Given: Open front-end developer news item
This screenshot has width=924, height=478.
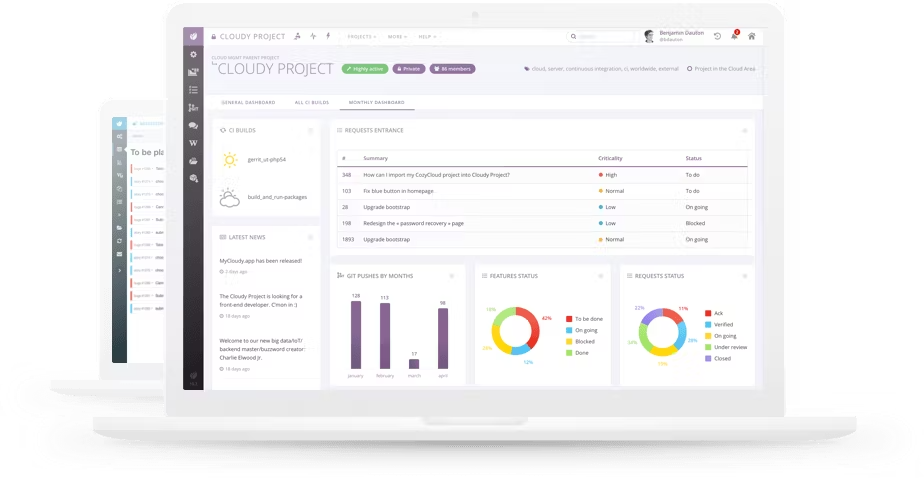Looking at the screenshot, I should click(x=260, y=301).
